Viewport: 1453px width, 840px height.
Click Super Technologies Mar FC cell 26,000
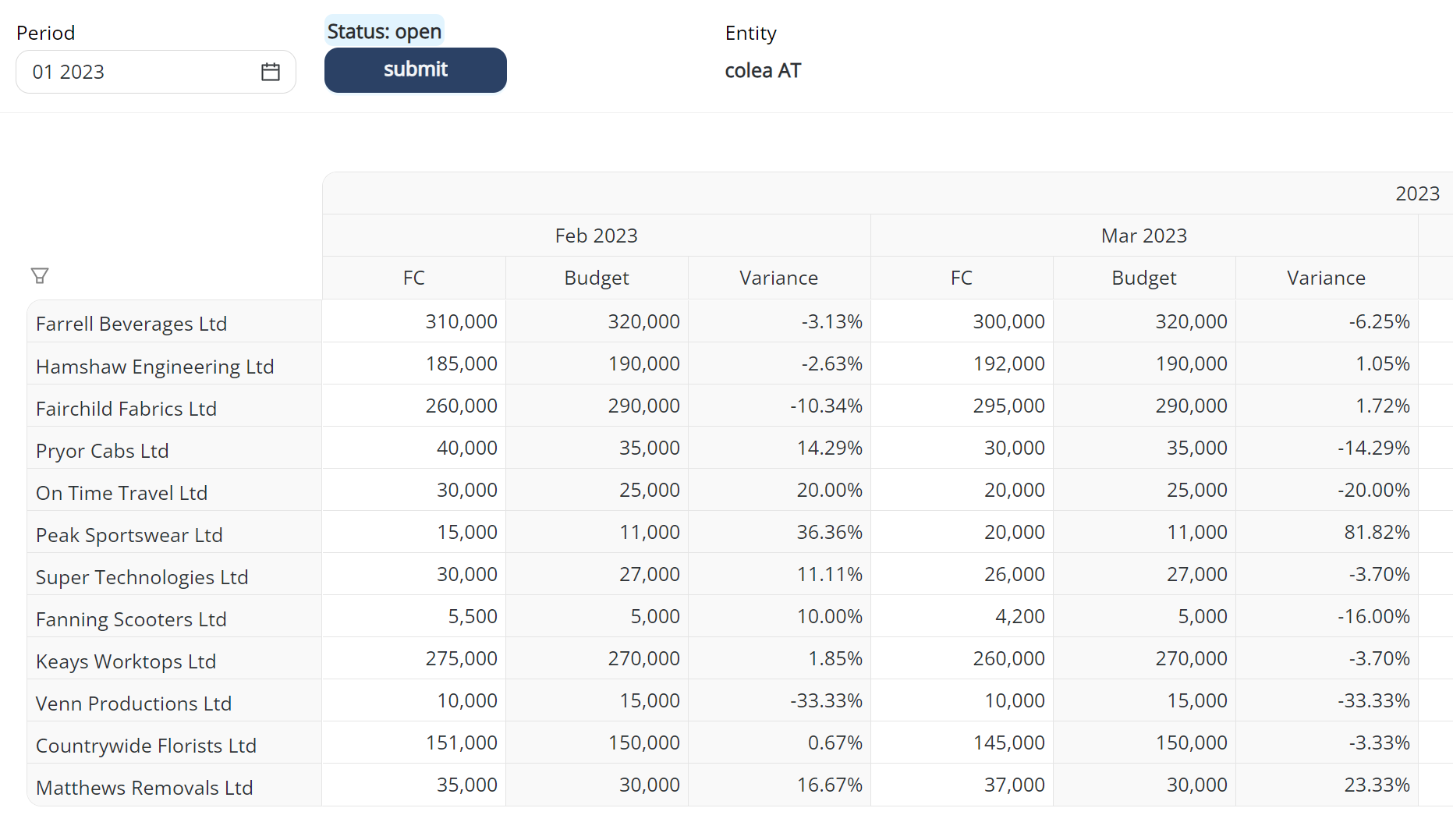coord(962,574)
